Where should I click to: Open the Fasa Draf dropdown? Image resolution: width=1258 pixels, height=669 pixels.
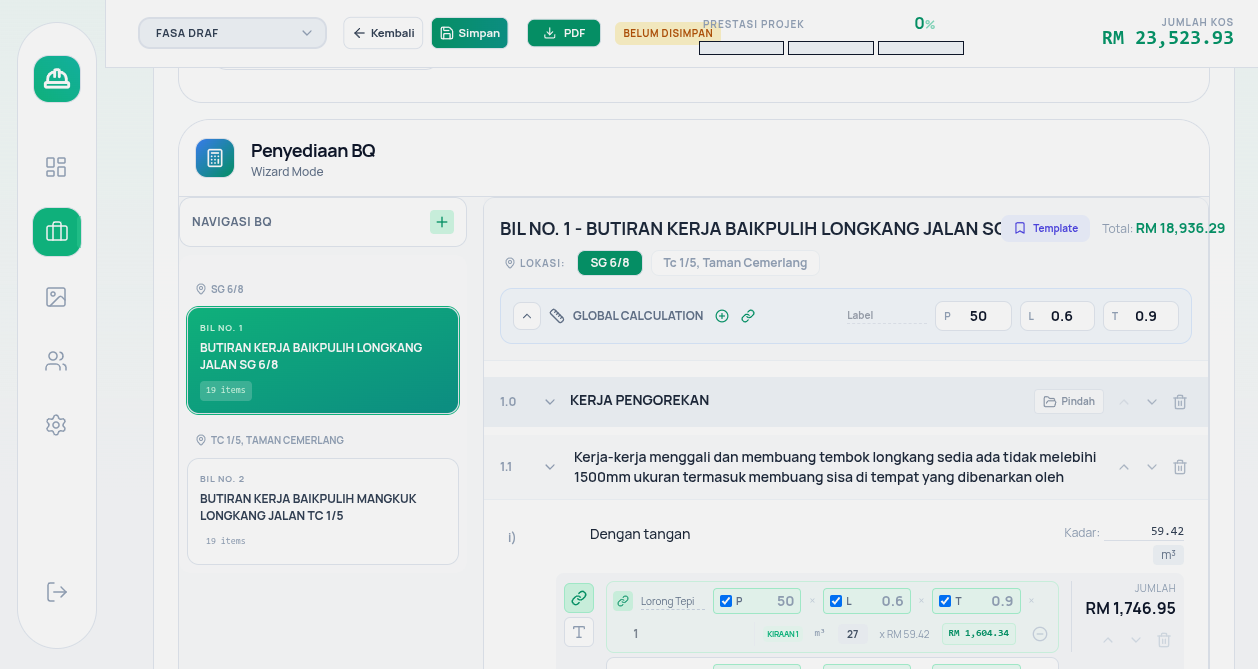tap(233, 33)
